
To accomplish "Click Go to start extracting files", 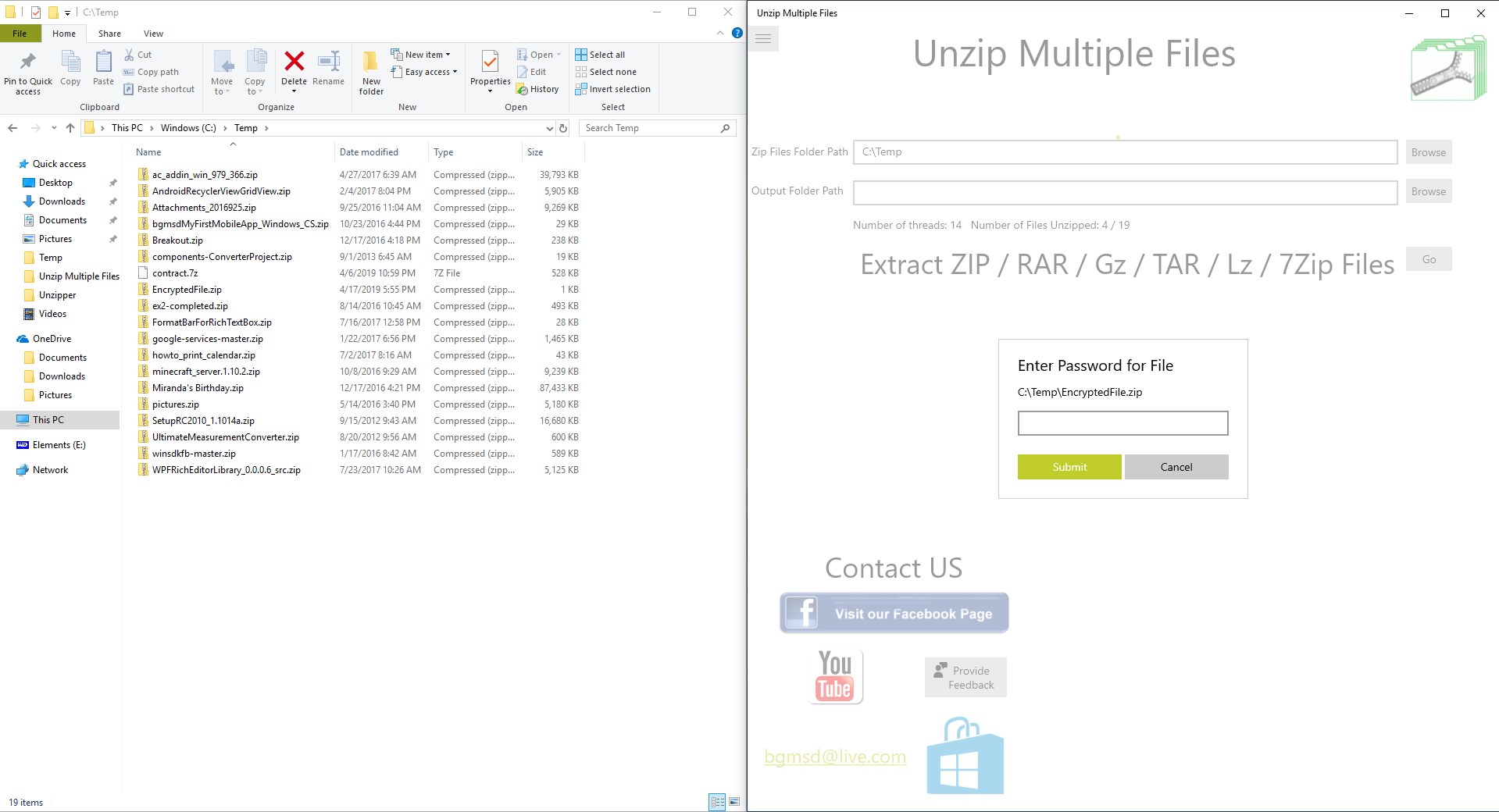I will (1428, 258).
